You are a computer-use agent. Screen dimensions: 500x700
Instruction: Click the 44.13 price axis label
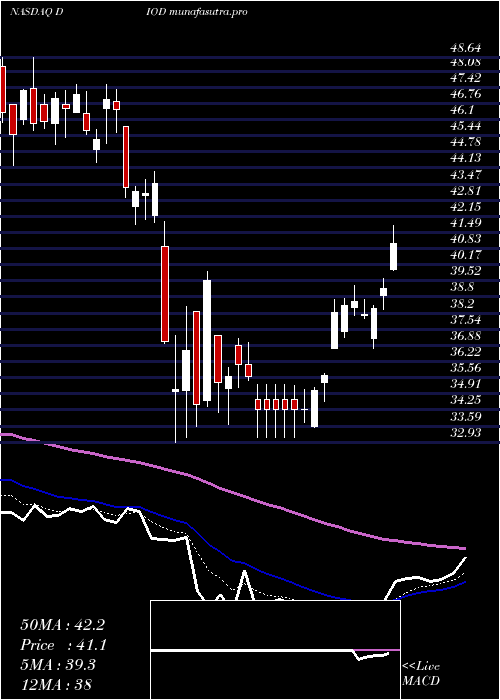coord(465,158)
